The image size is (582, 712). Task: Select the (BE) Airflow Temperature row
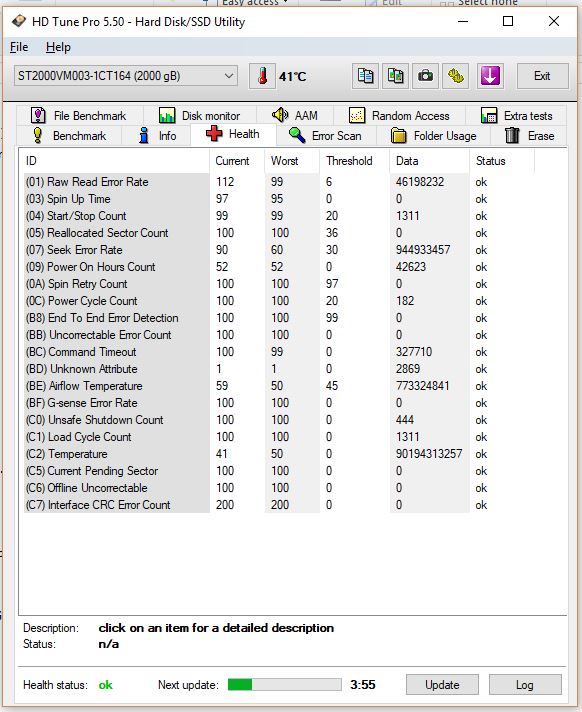[279, 386]
